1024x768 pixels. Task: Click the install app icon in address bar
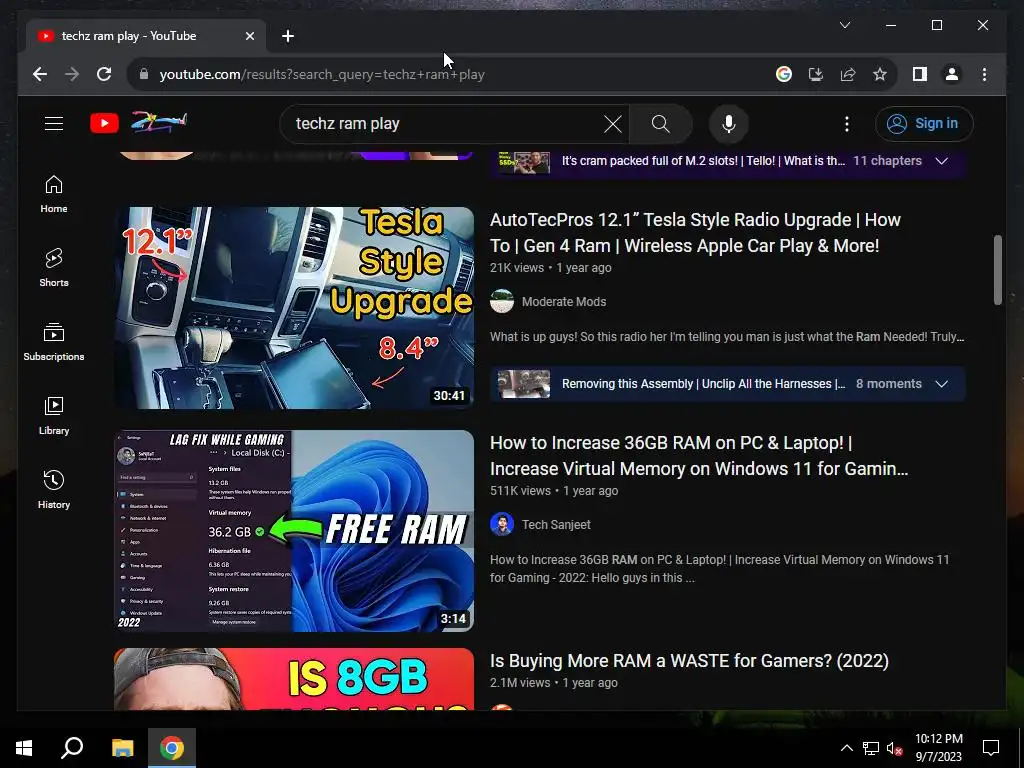pyautogui.click(x=816, y=74)
